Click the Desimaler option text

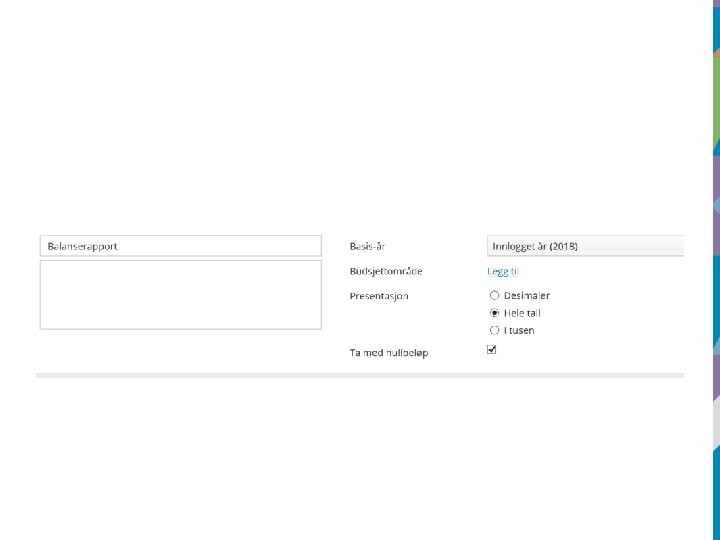point(527,296)
